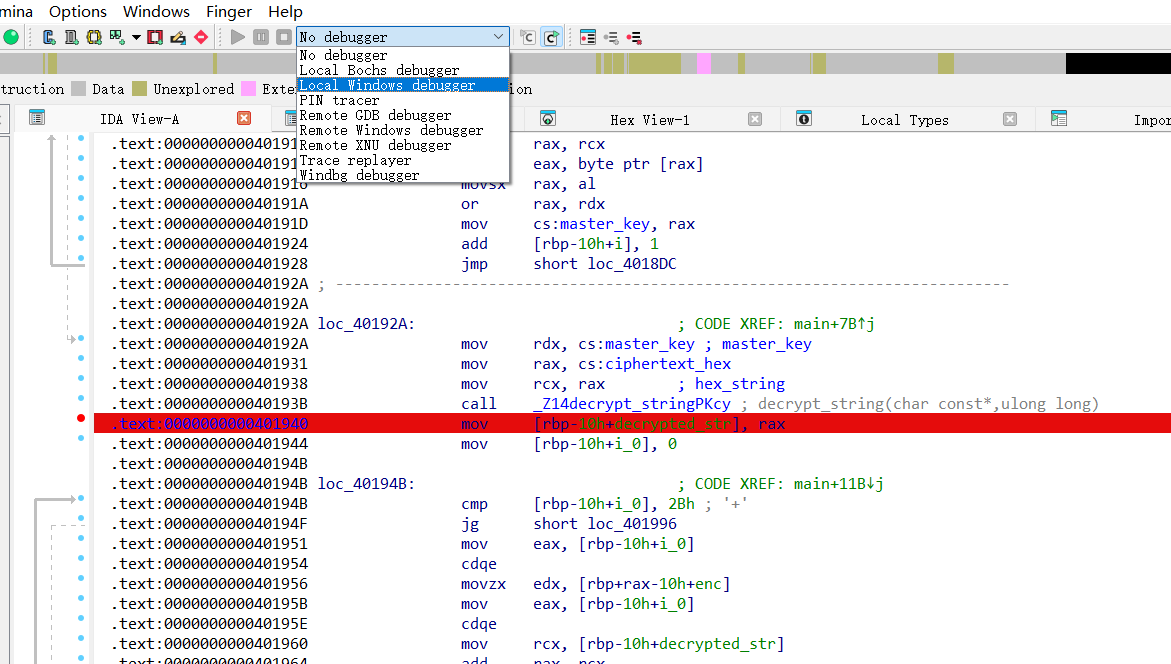This screenshot has height=664, width=1171.
Task: Click the green status indicator on toolbar left
Action: (x=12, y=36)
